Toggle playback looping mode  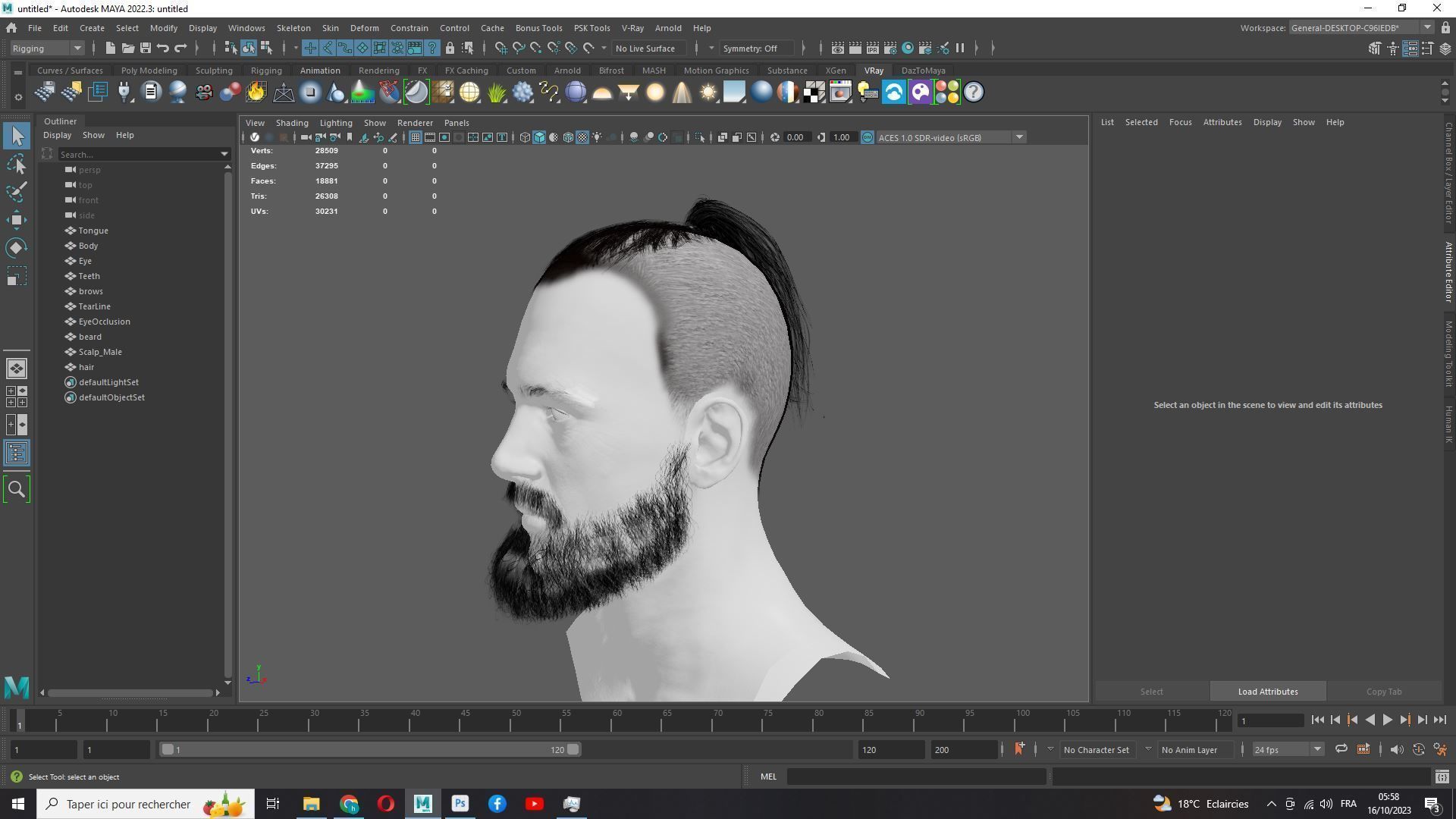pyautogui.click(x=1341, y=749)
